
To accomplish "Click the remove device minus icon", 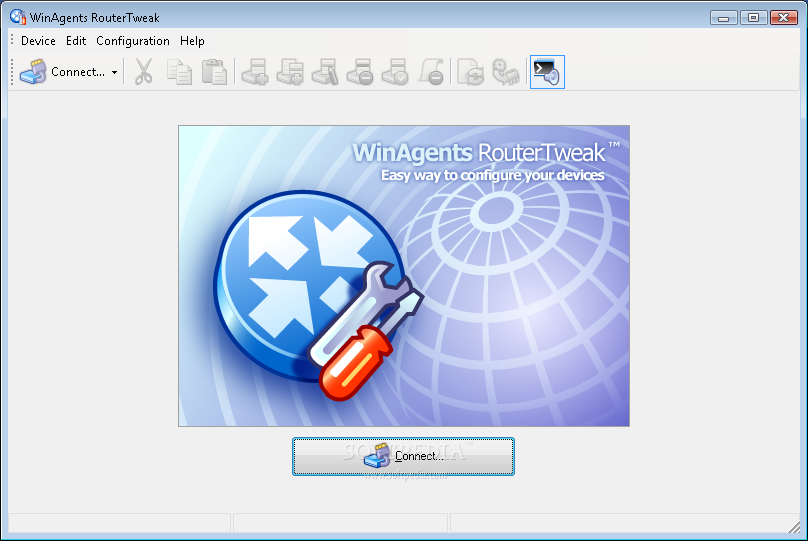I will click(x=360, y=72).
